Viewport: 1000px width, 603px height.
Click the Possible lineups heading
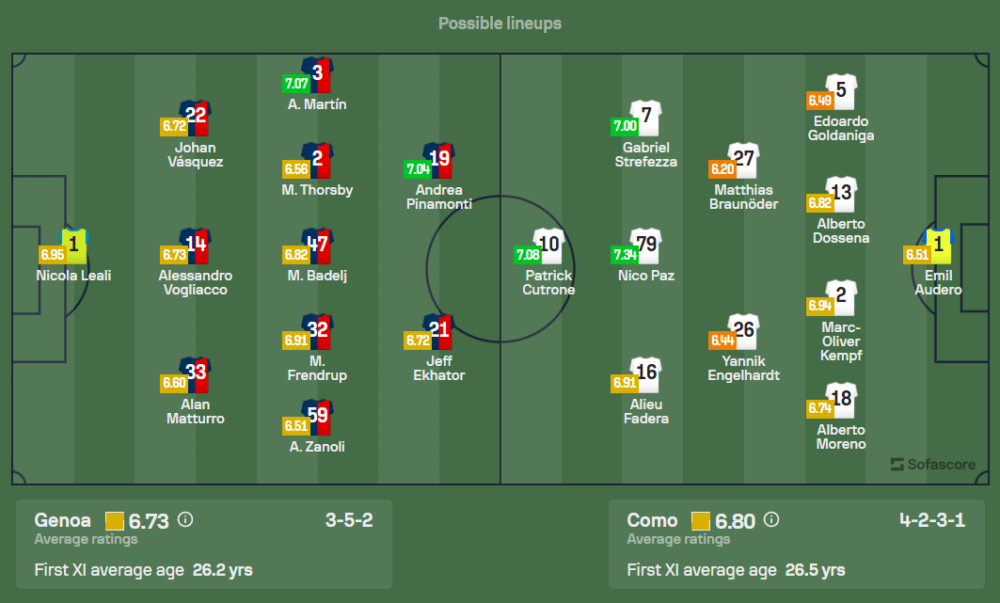click(x=500, y=24)
